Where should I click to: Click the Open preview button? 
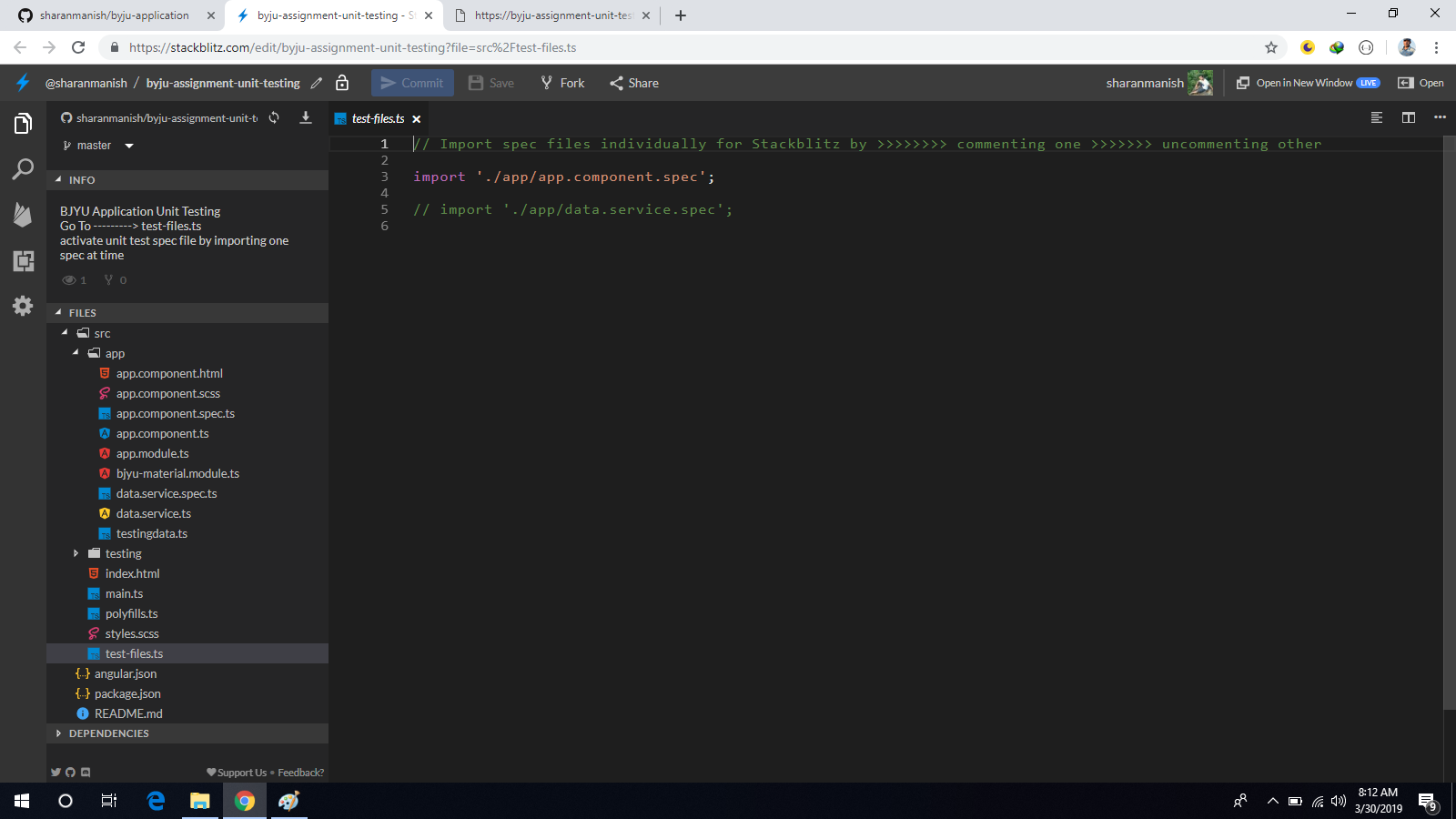tap(1421, 83)
